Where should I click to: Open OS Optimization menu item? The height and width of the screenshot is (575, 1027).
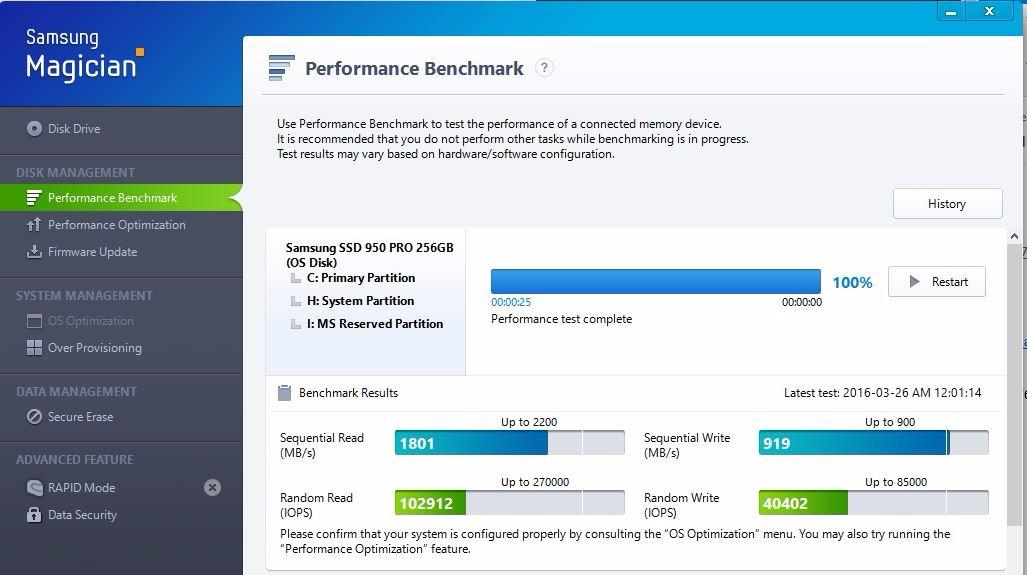coord(90,321)
